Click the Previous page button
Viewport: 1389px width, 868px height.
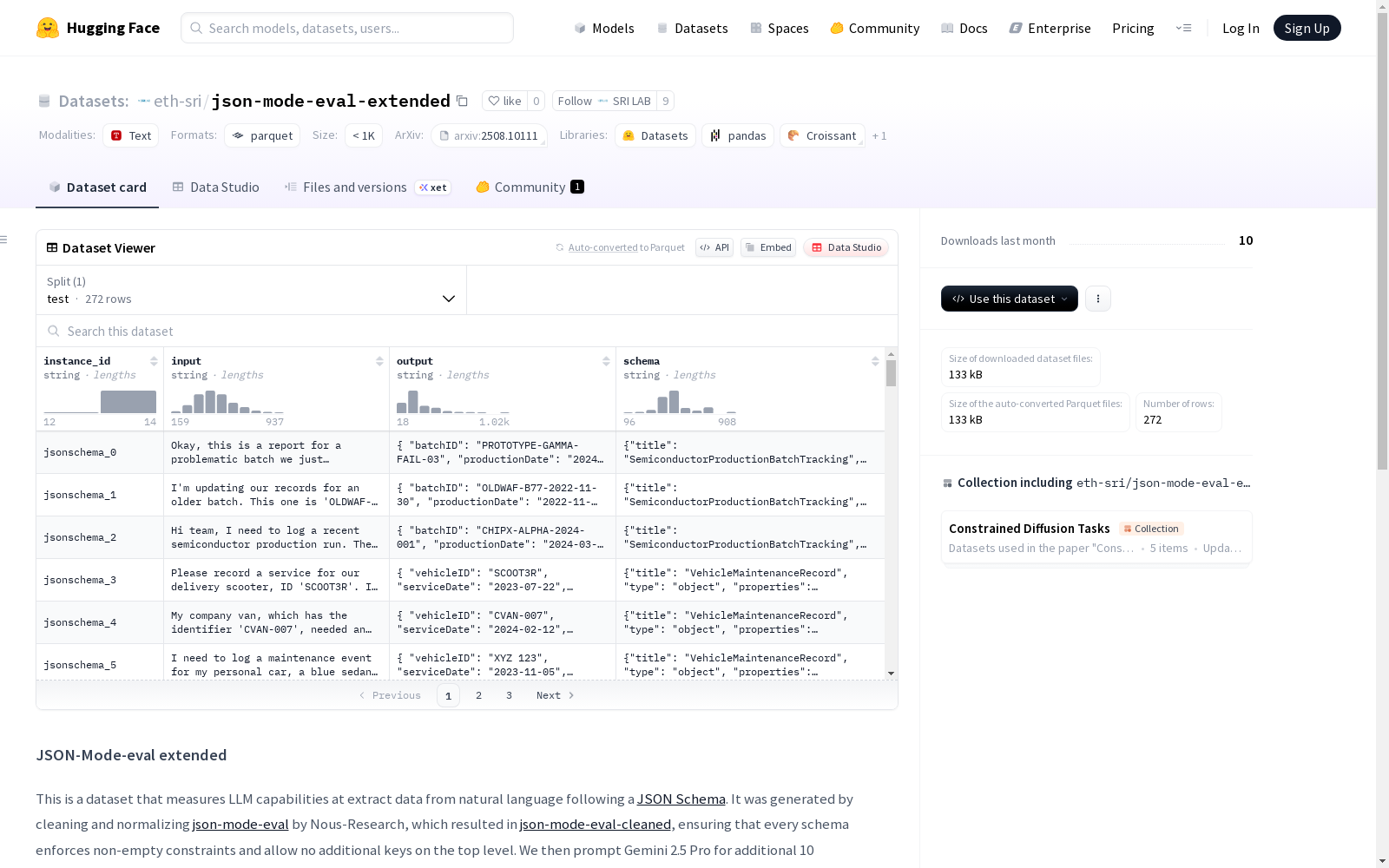coord(390,695)
